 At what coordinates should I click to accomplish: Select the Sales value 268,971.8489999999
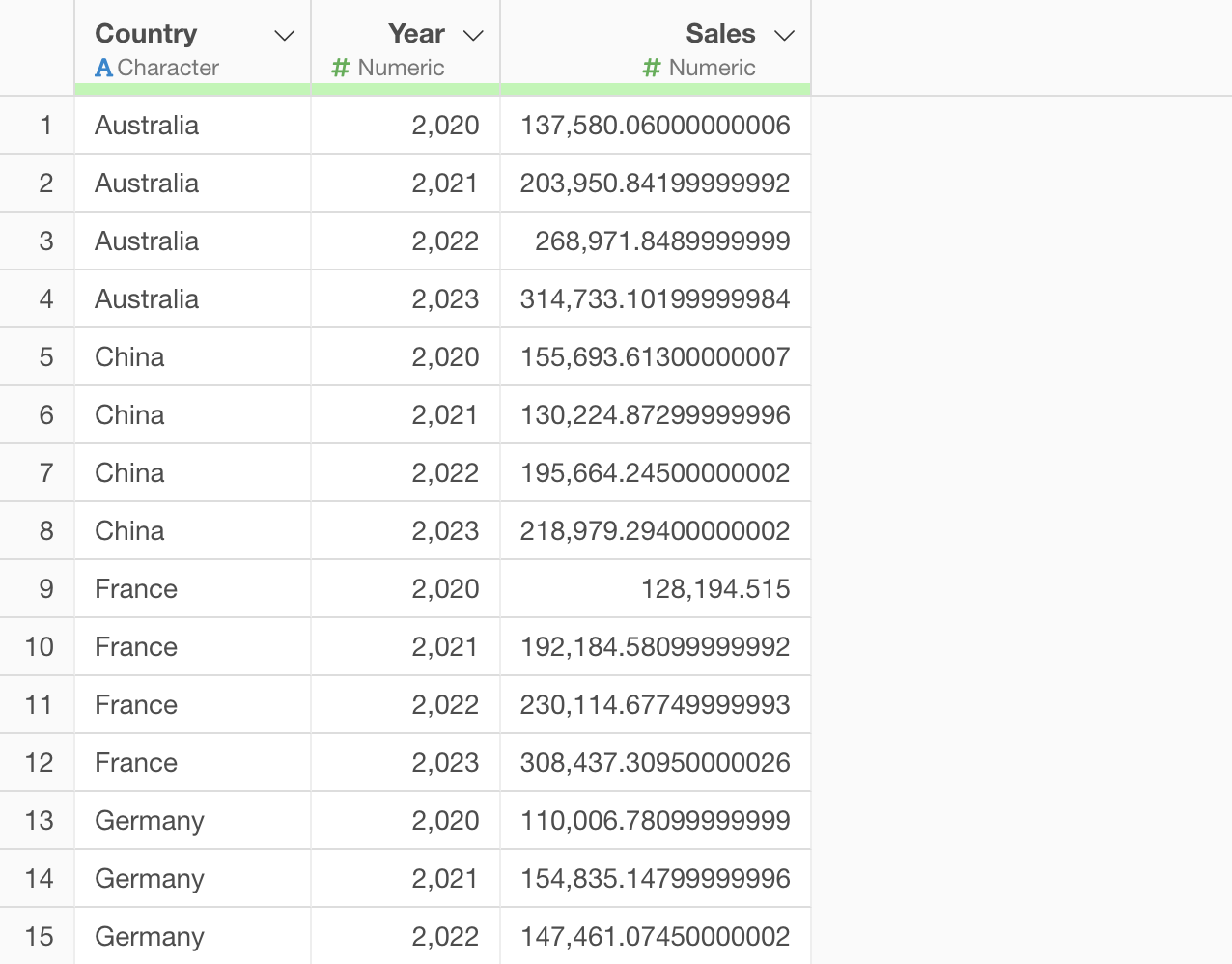click(x=662, y=241)
